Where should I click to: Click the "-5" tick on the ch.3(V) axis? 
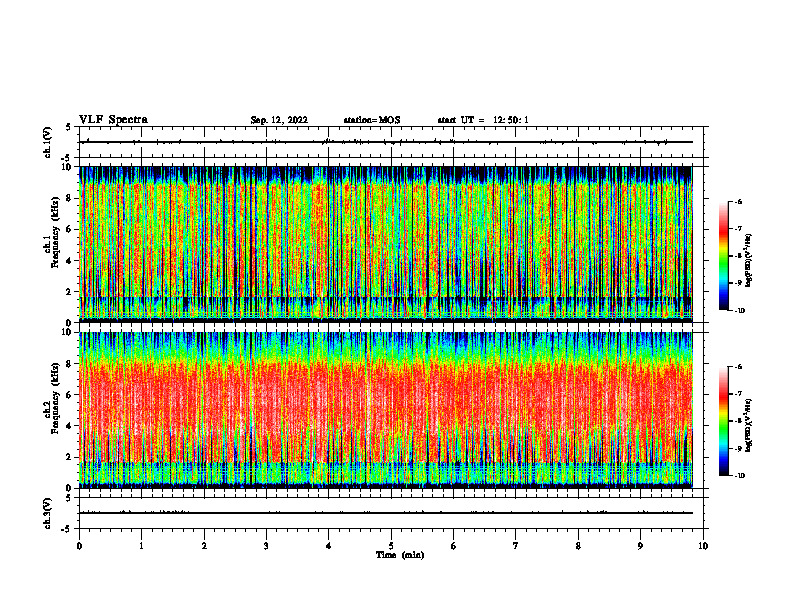tap(67, 529)
